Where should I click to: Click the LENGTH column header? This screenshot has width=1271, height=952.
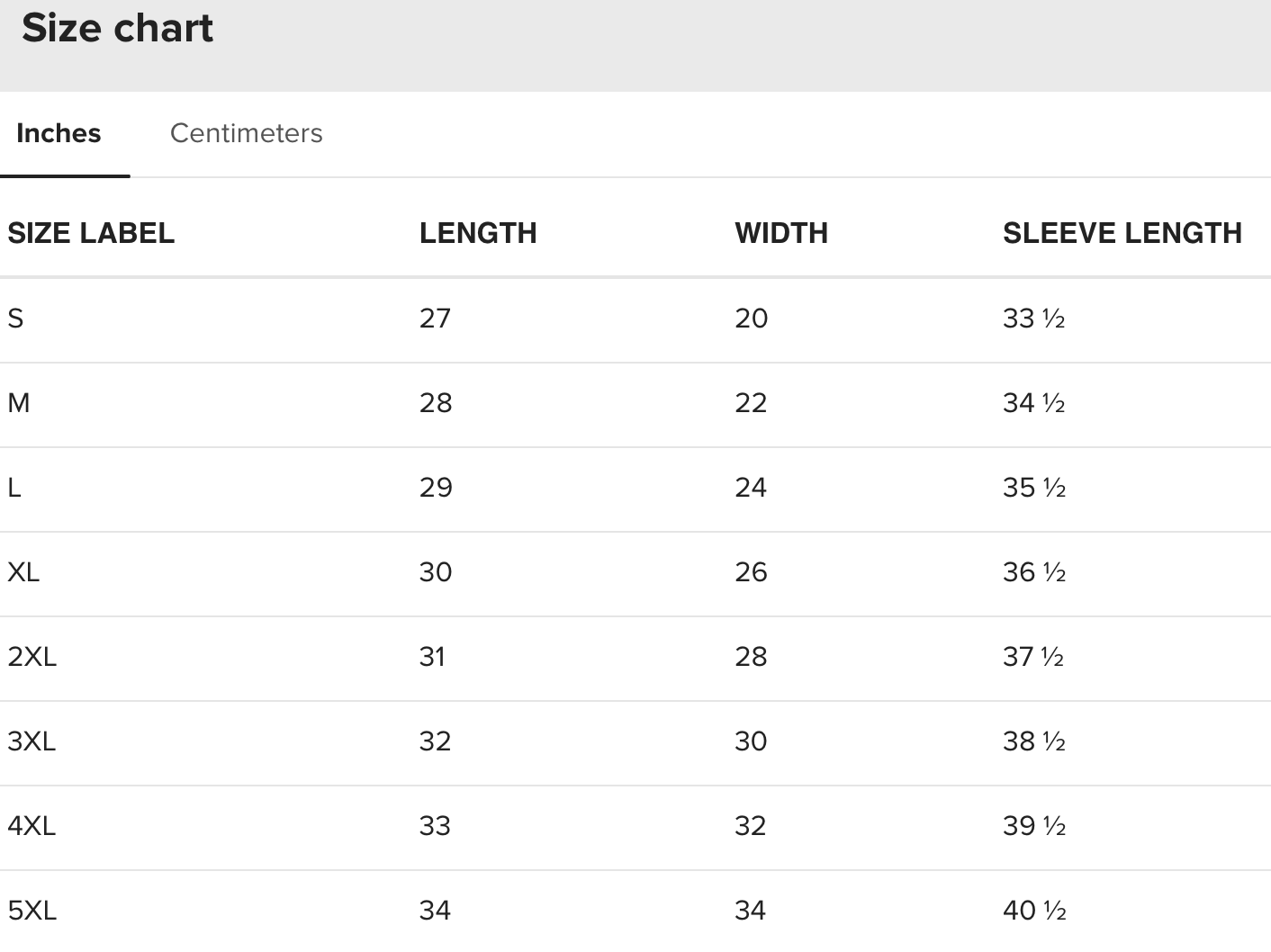pos(478,233)
